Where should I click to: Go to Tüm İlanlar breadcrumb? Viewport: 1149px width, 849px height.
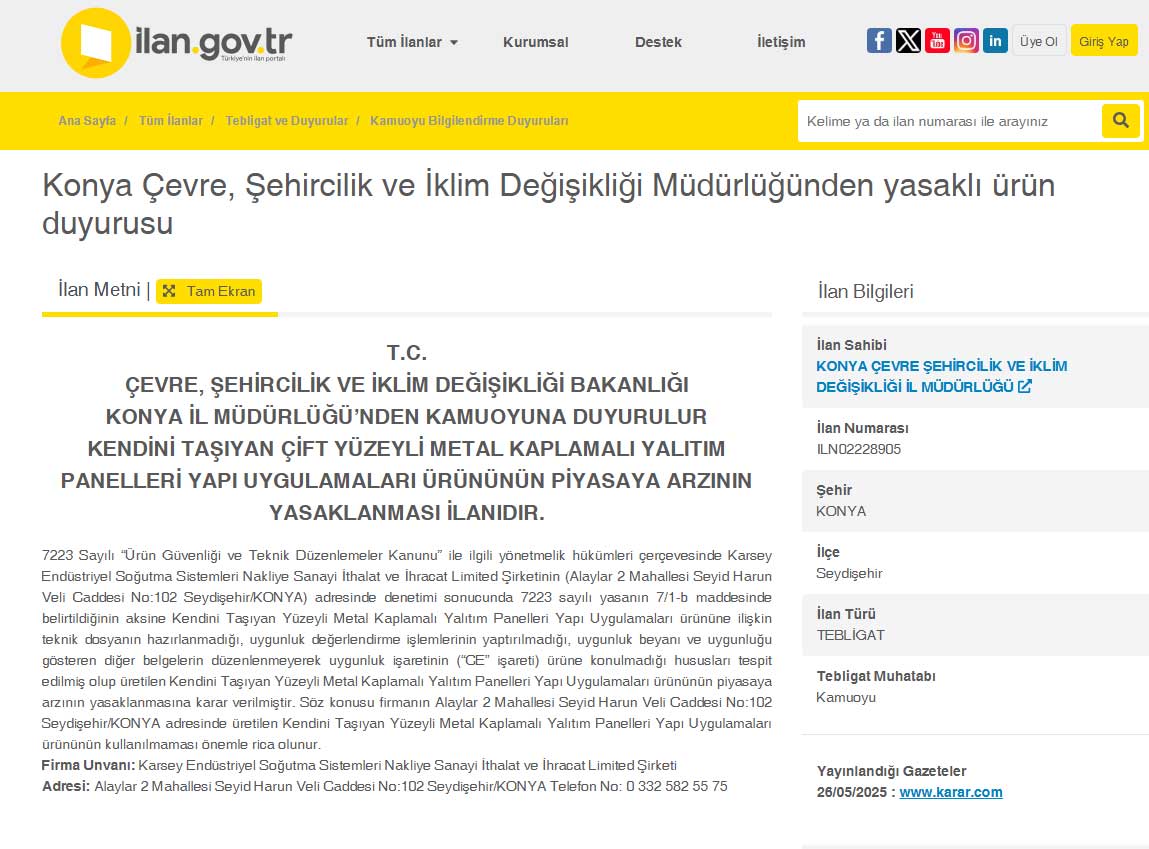(x=171, y=121)
